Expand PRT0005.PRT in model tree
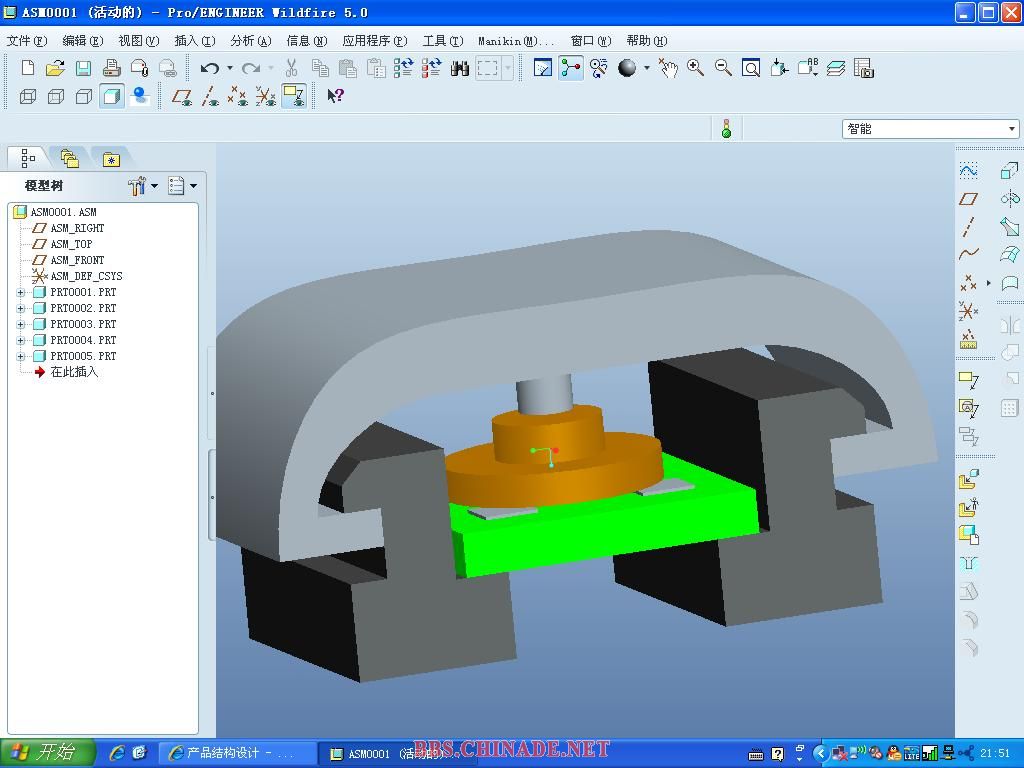 pyautogui.click(x=20, y=357)
